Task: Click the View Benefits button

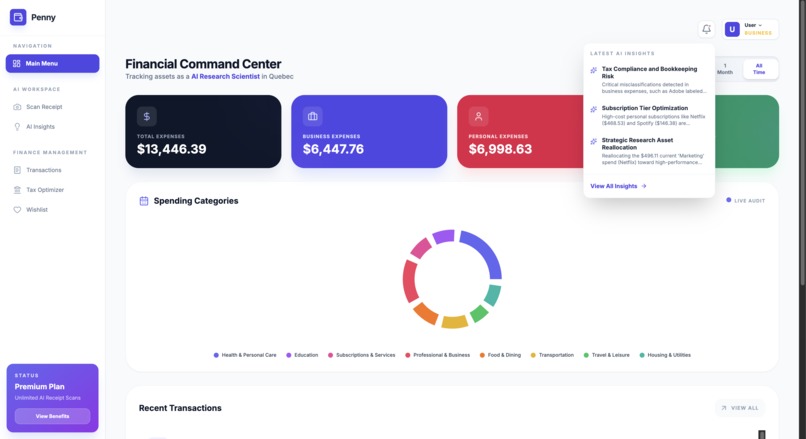Action: (52, 416)
